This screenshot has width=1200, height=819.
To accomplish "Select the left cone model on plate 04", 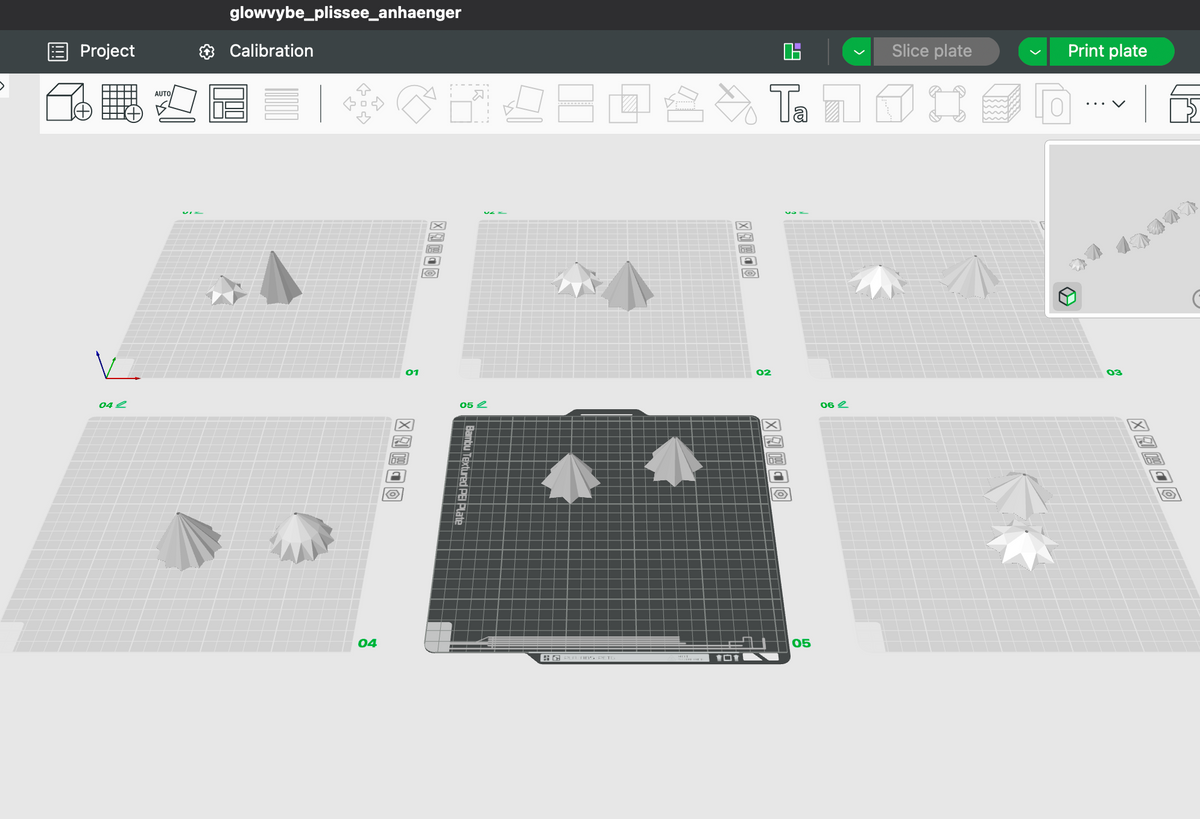I will tap(188, 542).
